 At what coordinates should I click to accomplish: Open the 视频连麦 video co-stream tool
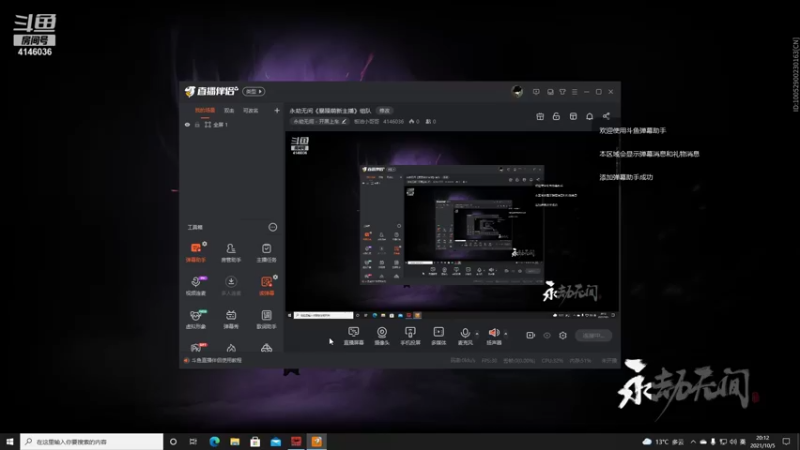(x=196, y=285)
